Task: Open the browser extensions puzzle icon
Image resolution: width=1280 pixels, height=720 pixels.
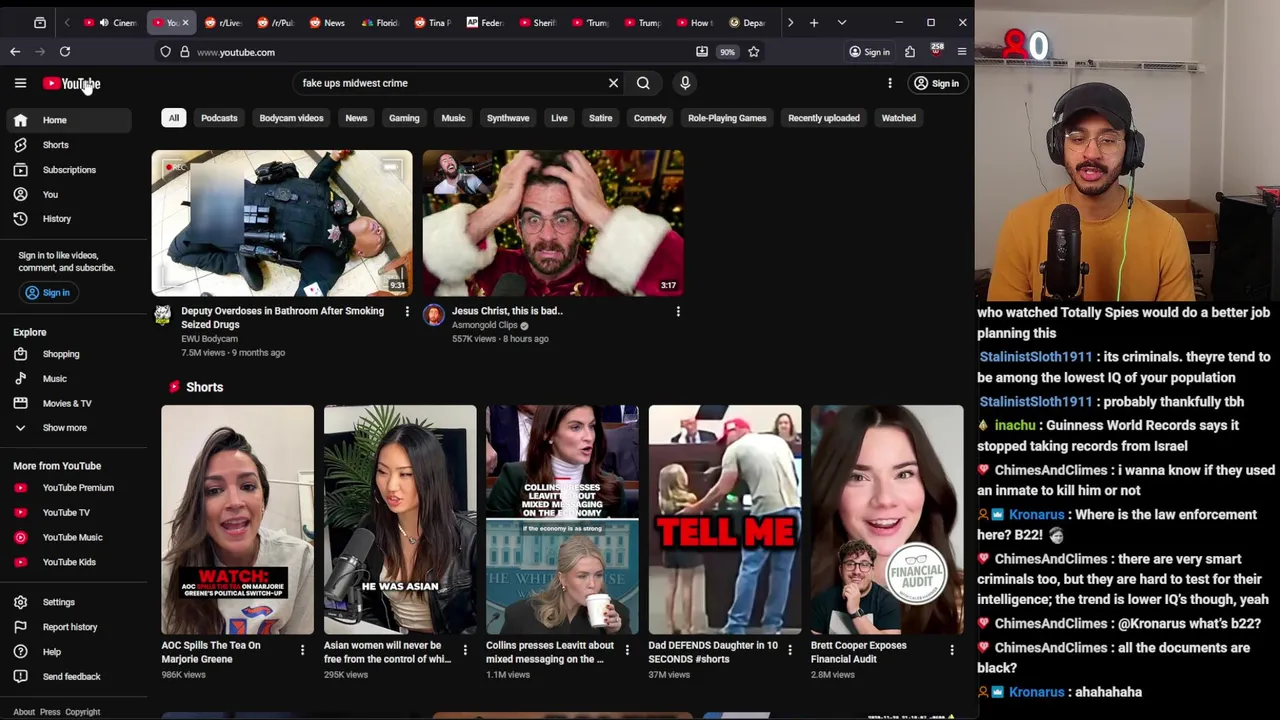Action: pyautogui.click(x=910, y=52)
